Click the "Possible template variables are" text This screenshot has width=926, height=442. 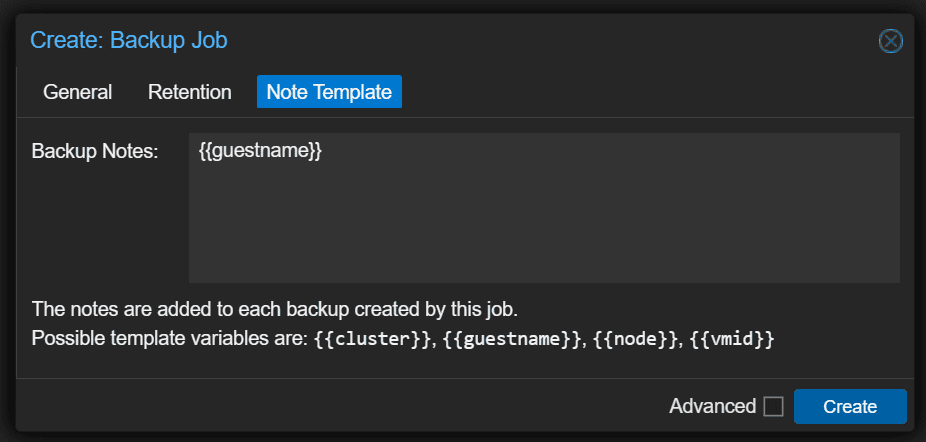coord(168,339)
